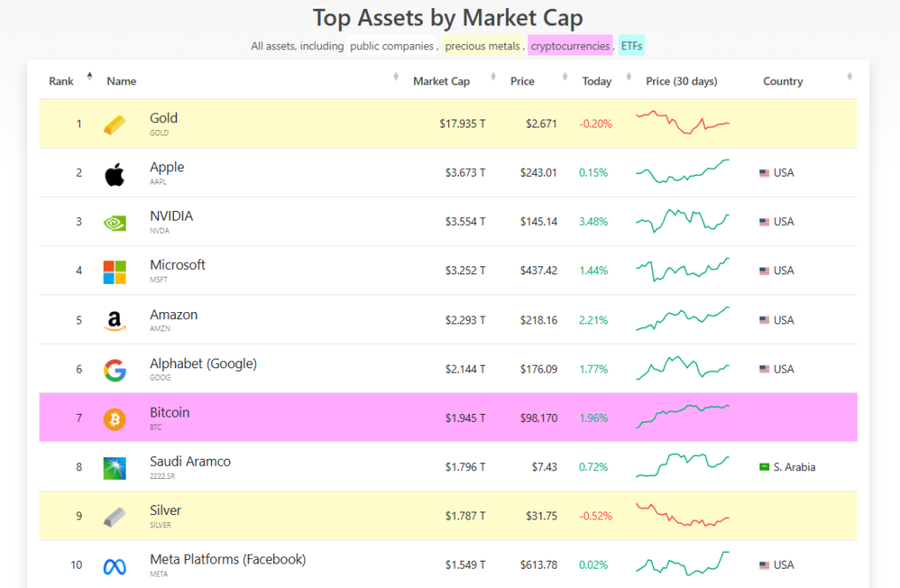Viewport: 900px width, 588px height.
Task: Click the Saudi Arabia flag icon
Action: (x=764, y=467)
